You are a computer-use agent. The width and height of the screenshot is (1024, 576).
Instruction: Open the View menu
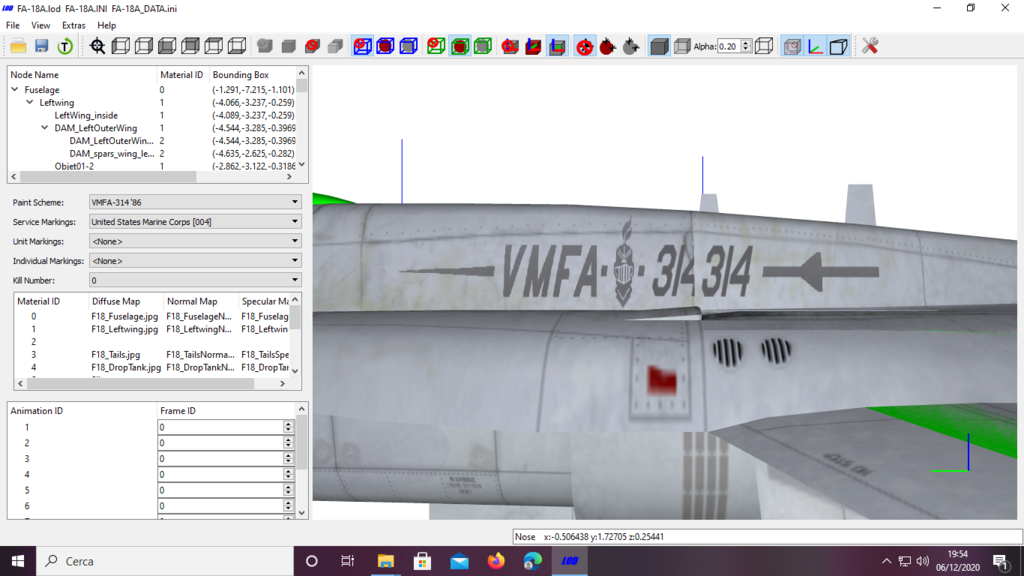click(x=40, y=25)
